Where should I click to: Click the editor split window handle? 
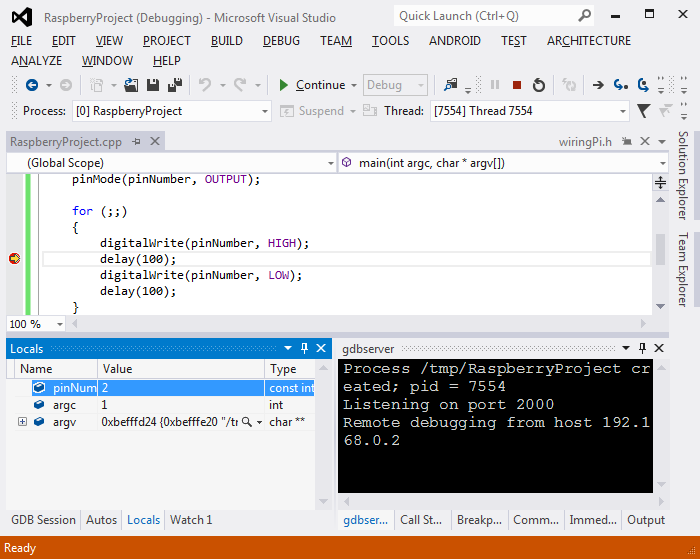coord(660,183)
